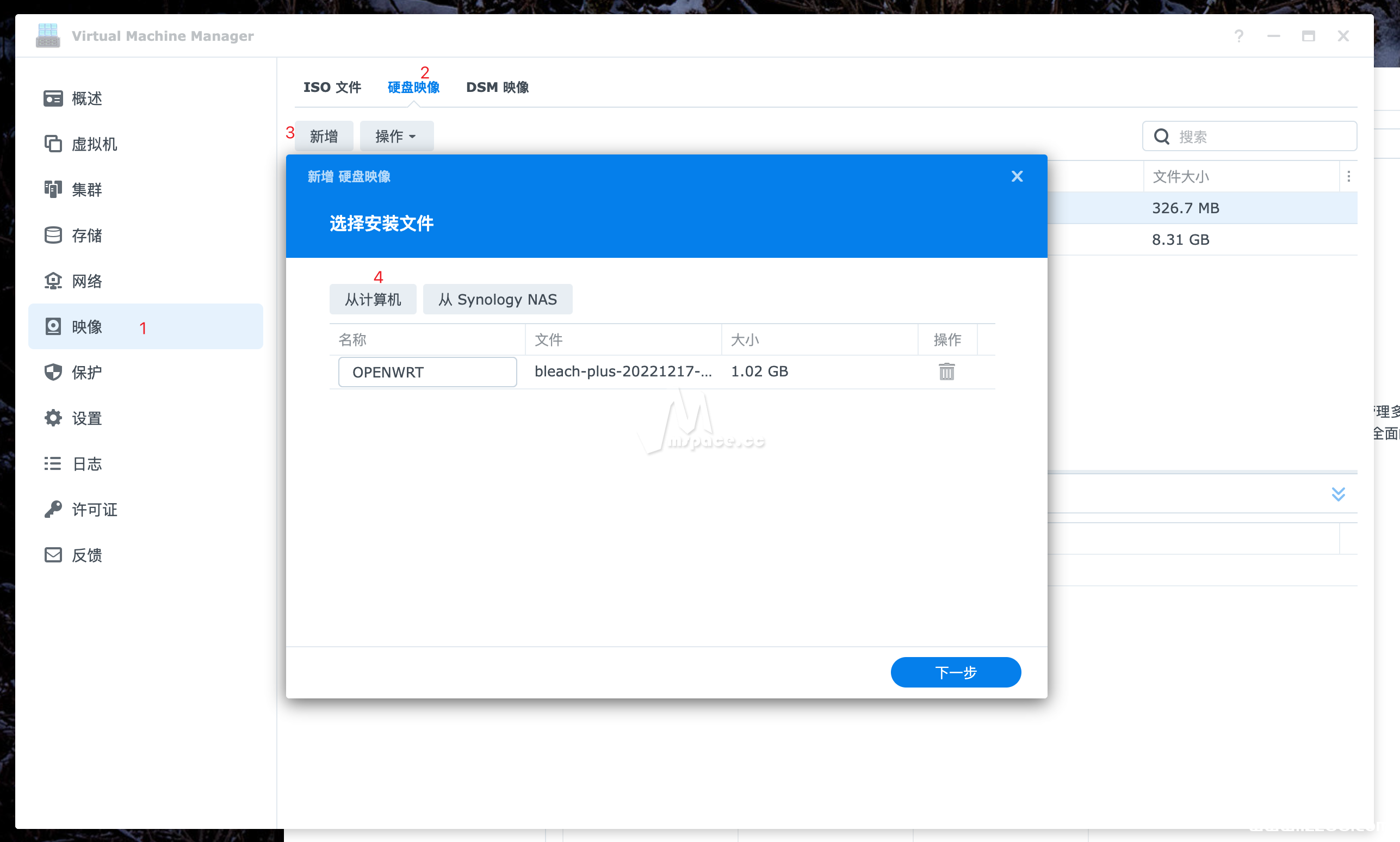Switch to the DSM 映像 tab
Viewport: 1400px width, 842px height.
coord(497,87)
